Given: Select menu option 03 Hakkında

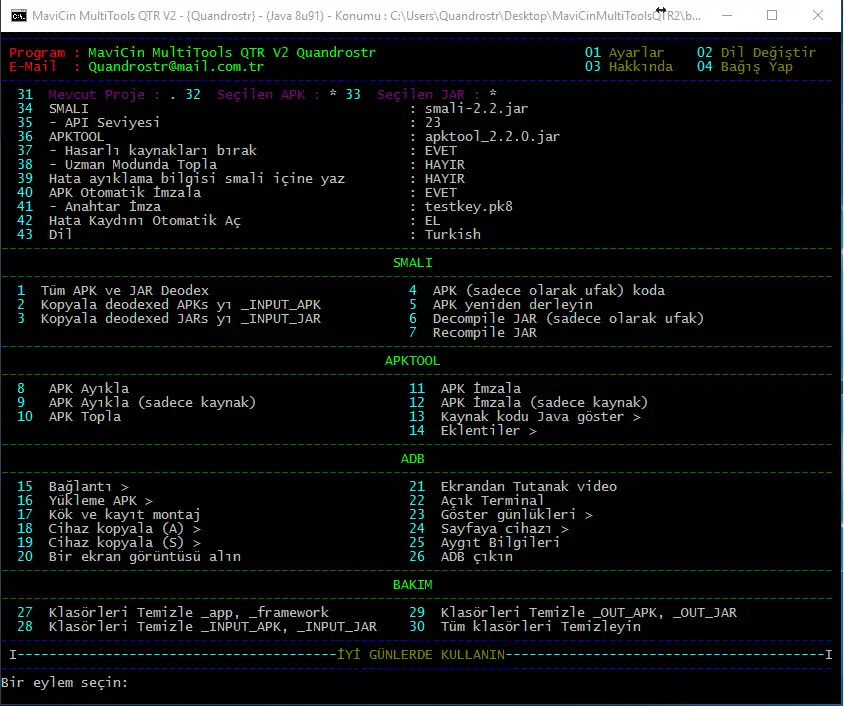Looking at the screenshot, I should pyautogui.click(x=629, y=67).
